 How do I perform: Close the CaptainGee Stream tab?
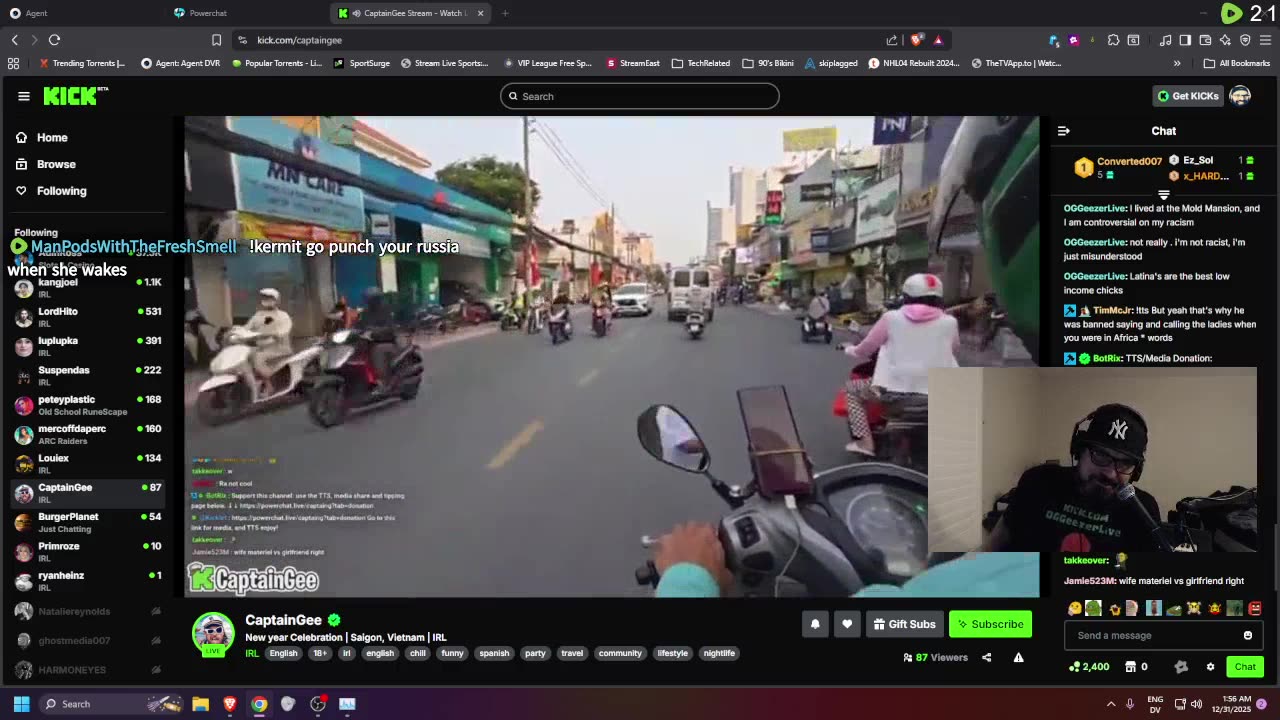(x=480, y=13)
